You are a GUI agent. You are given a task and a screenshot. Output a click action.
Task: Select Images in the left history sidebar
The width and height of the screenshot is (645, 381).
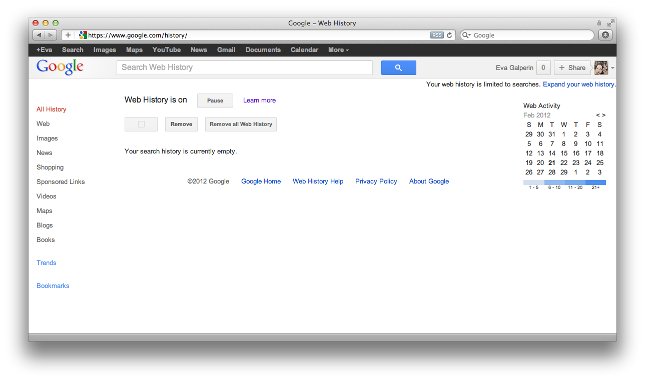pos(47,138)
